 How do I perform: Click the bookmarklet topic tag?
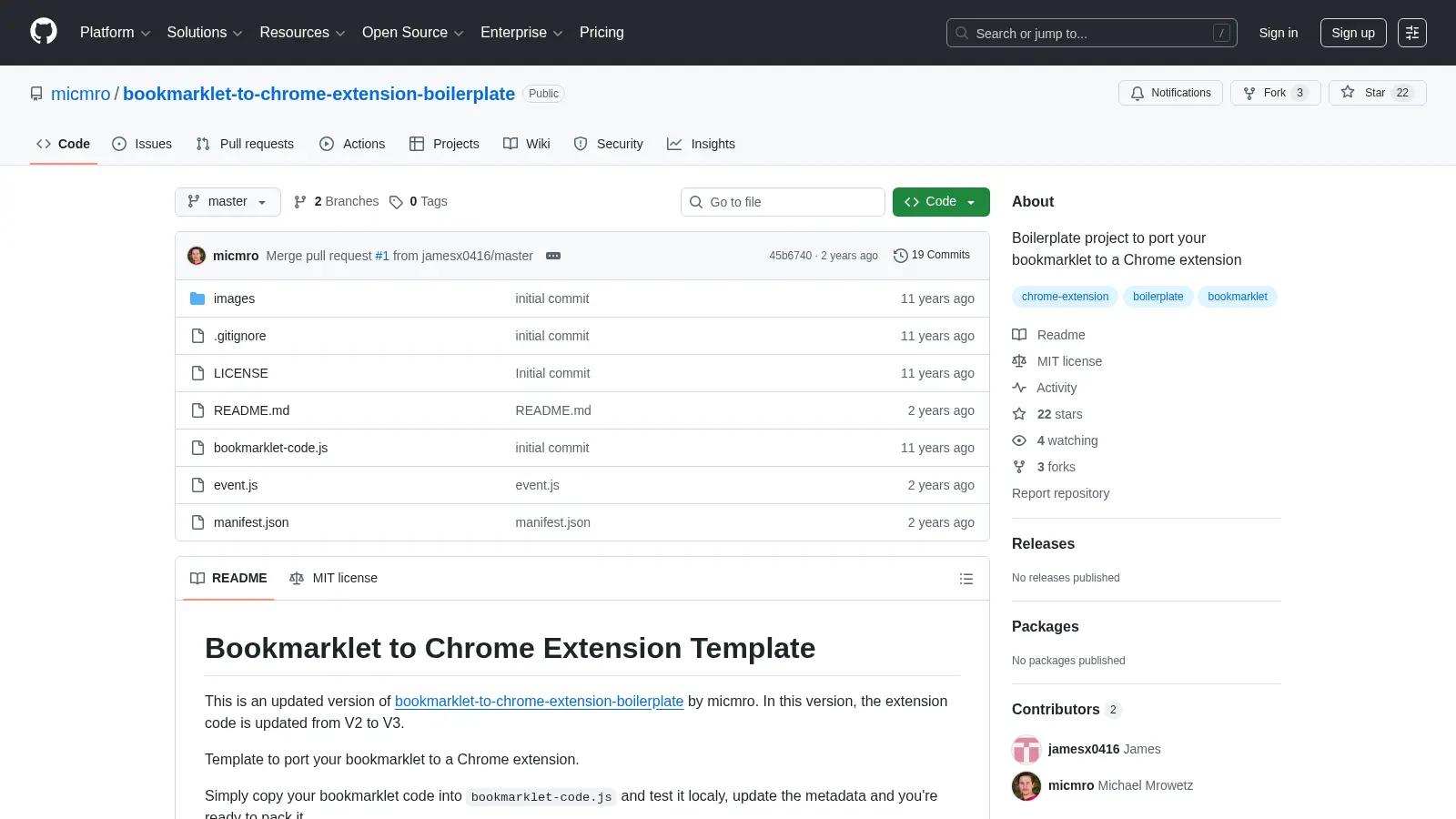click(1238, 297)
